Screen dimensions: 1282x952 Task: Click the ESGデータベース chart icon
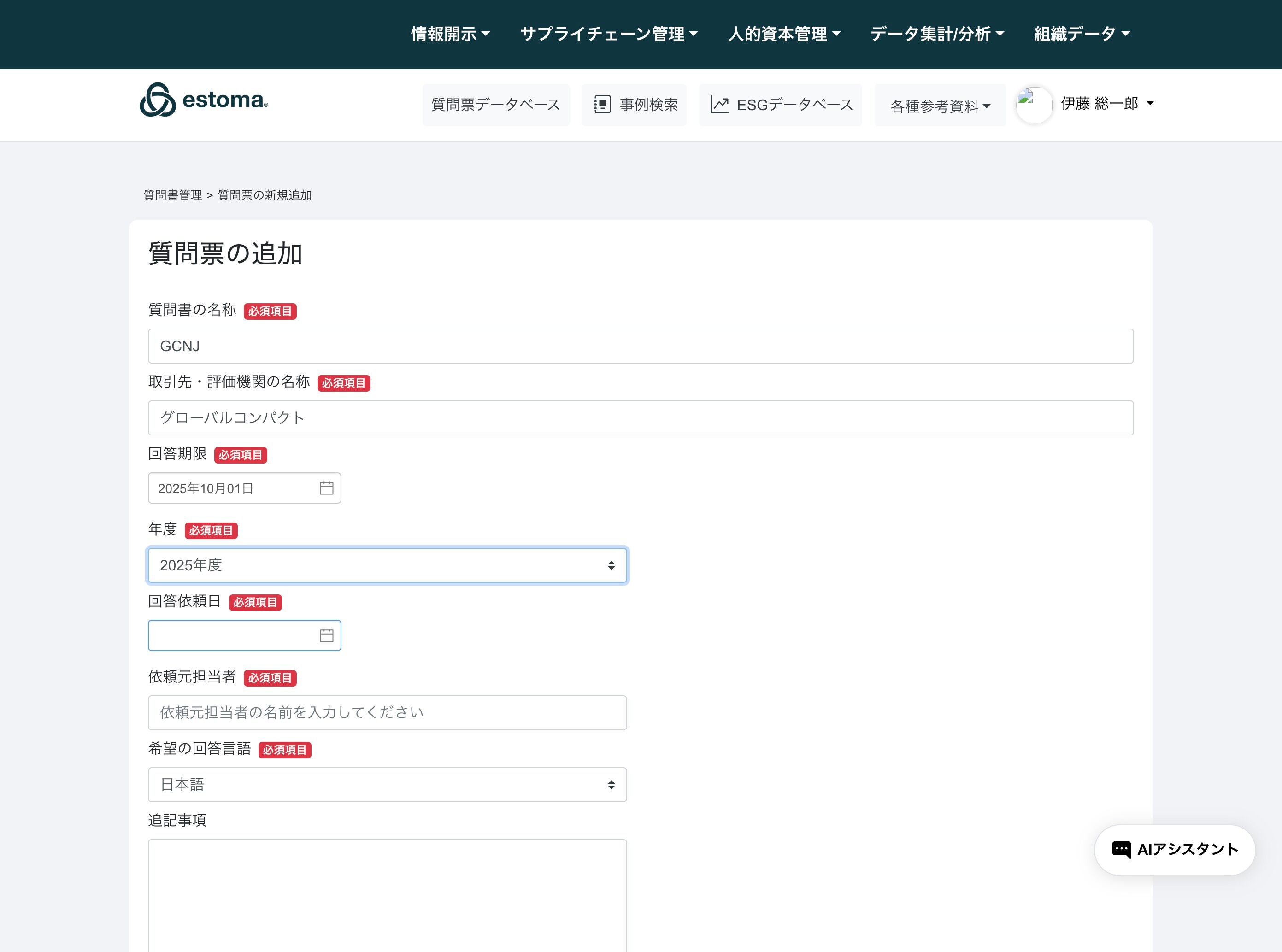click(x=720, y=104)
